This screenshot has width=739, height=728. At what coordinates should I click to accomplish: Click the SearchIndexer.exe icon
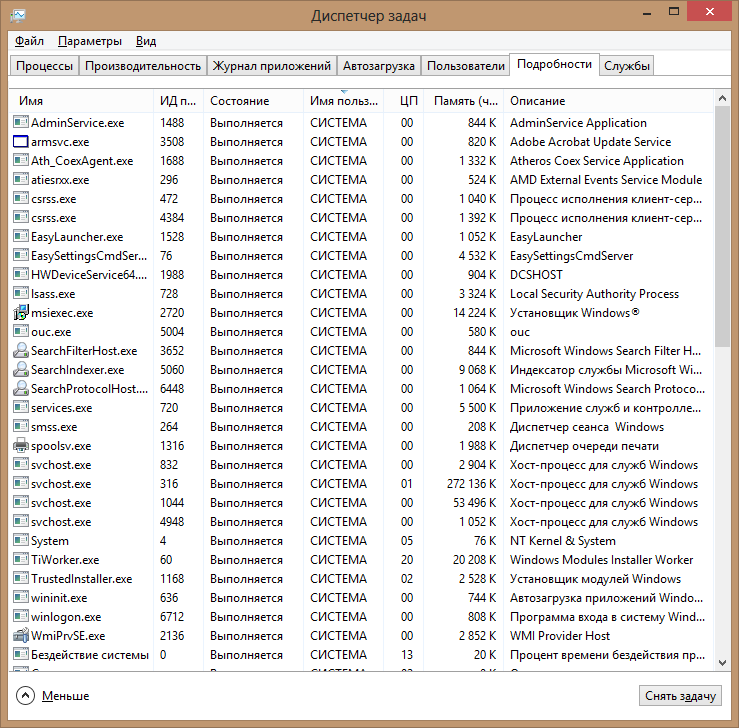coord(21,369)
